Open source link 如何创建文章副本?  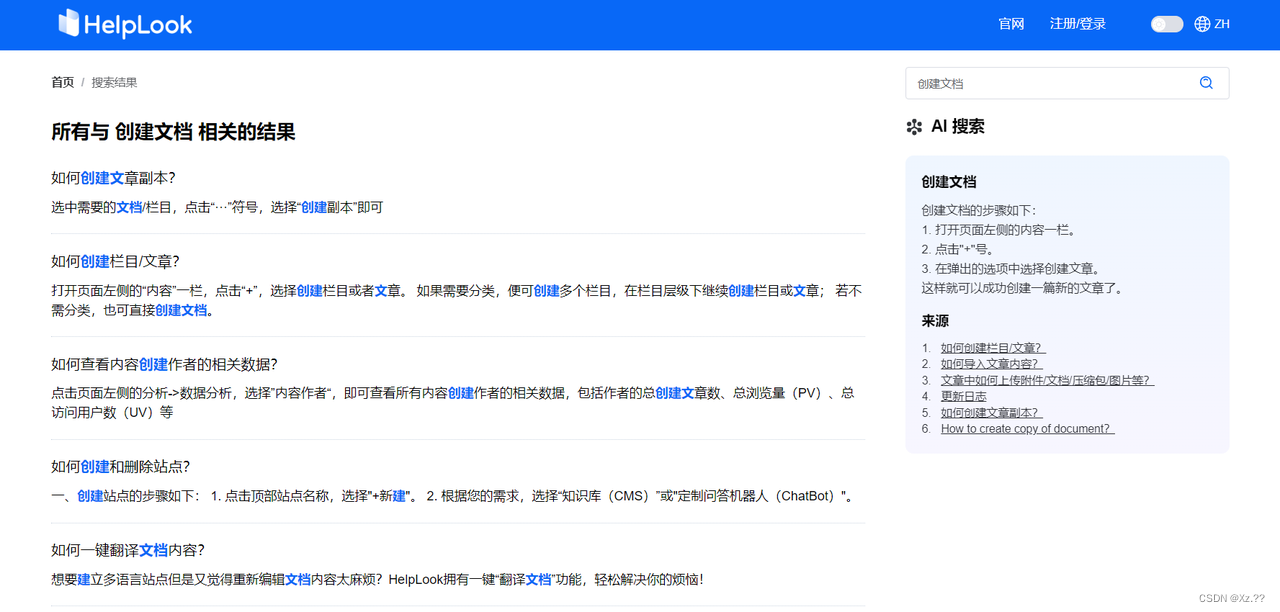[x=992, y=412]
